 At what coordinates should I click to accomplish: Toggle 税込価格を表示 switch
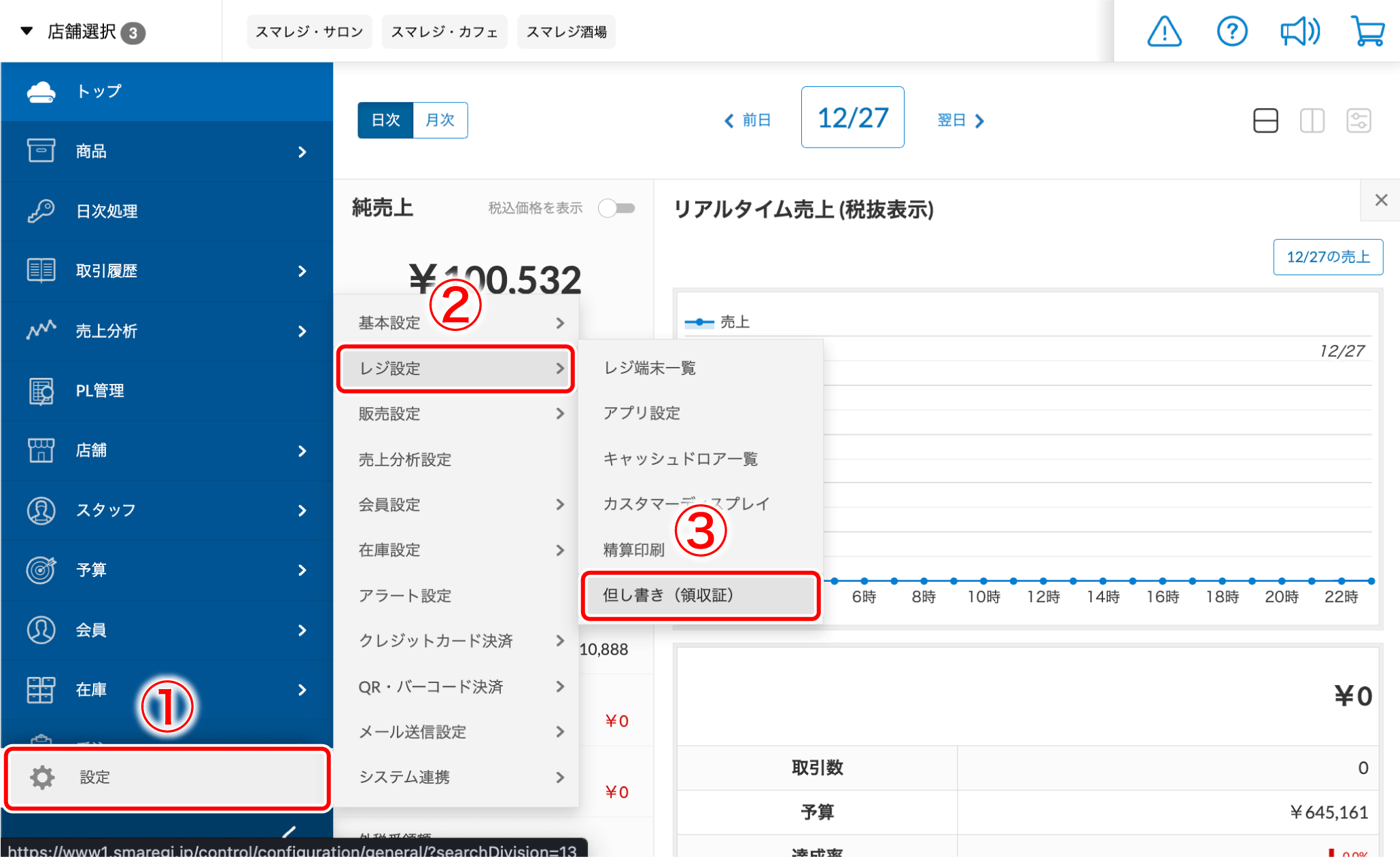tap(616, 208)
